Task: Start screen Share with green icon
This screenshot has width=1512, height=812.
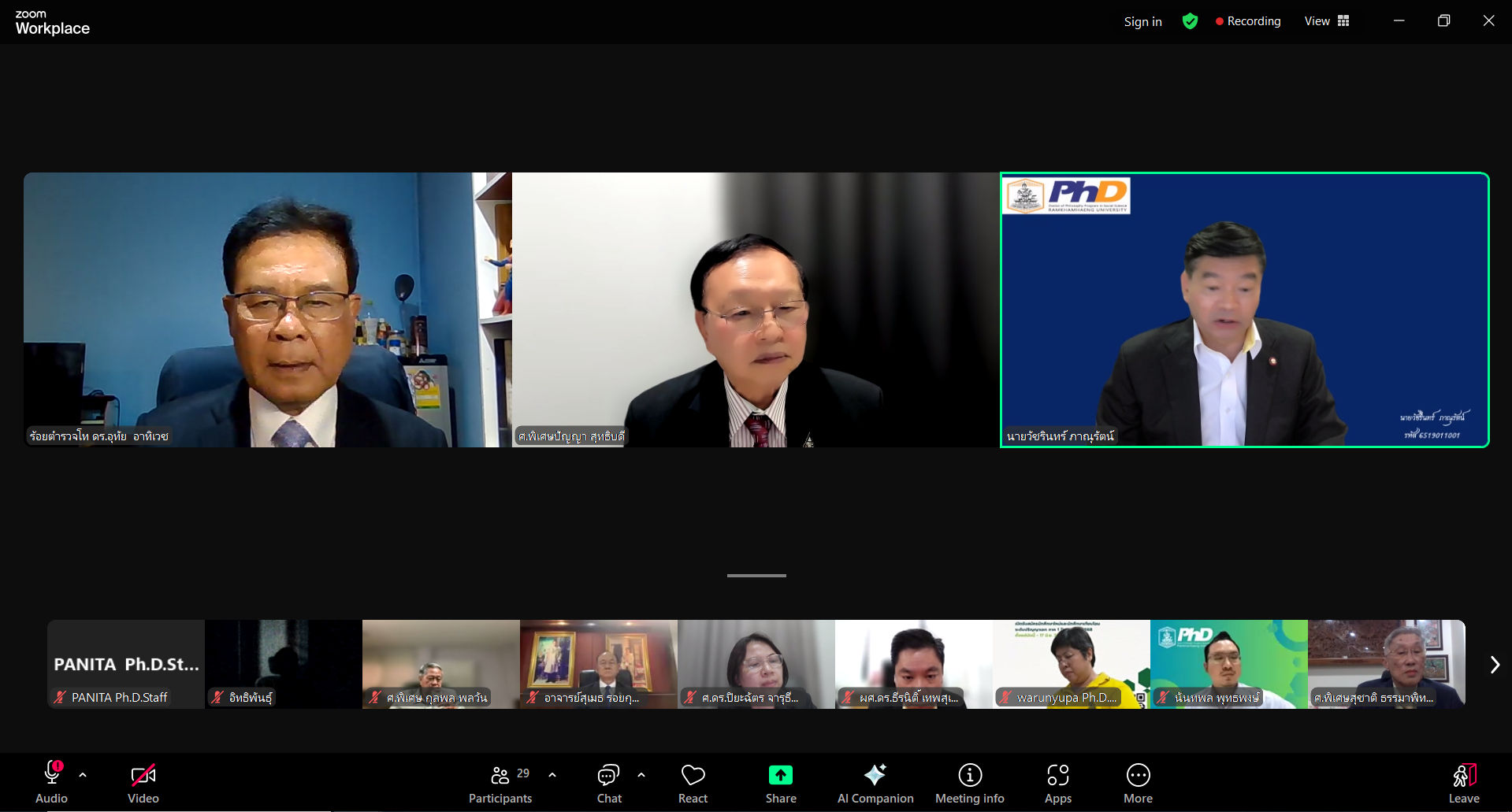Action: [x=781, y=784]
